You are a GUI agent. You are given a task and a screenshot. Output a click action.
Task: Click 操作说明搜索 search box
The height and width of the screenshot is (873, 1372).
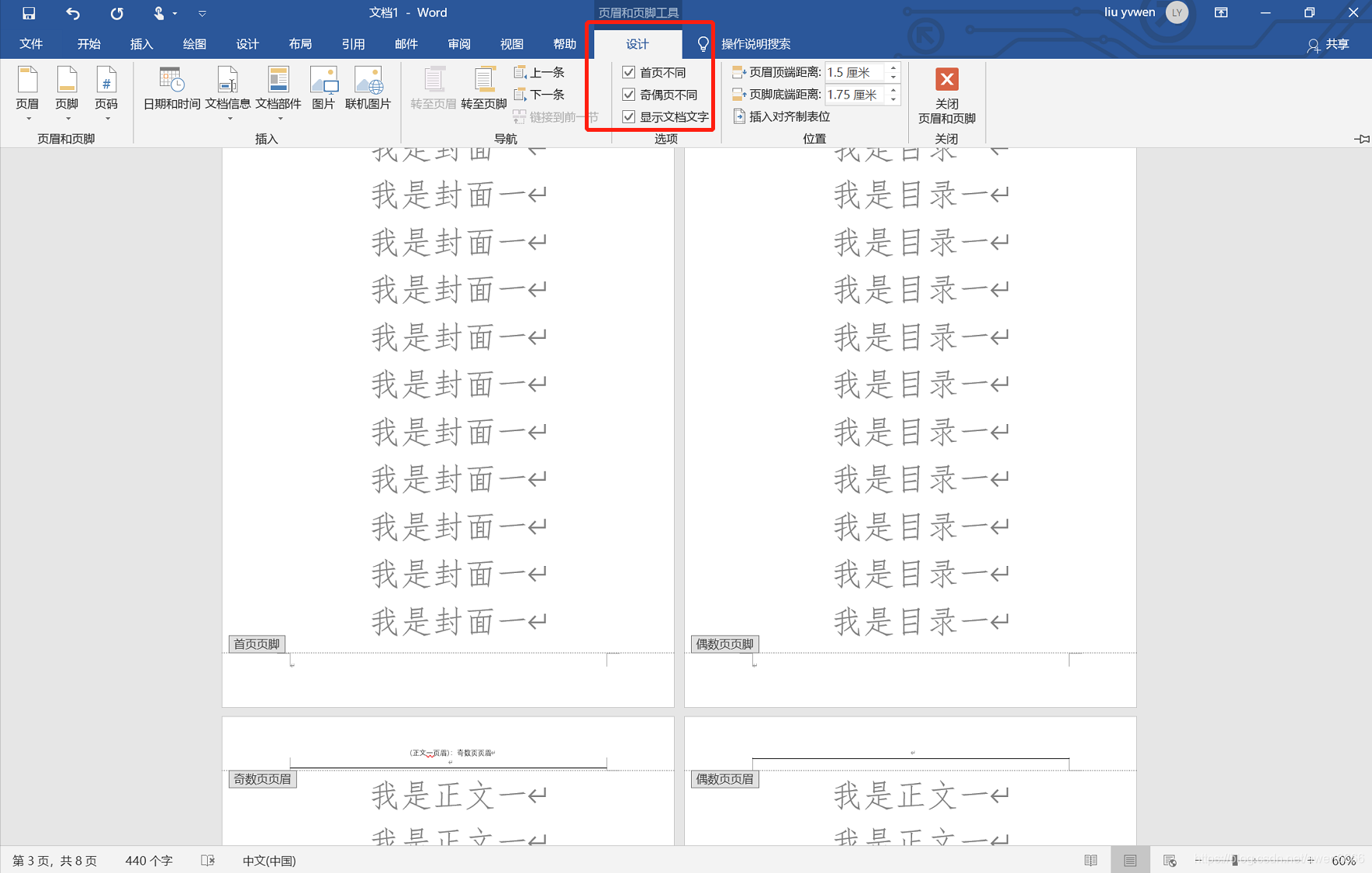coord(756,44)
